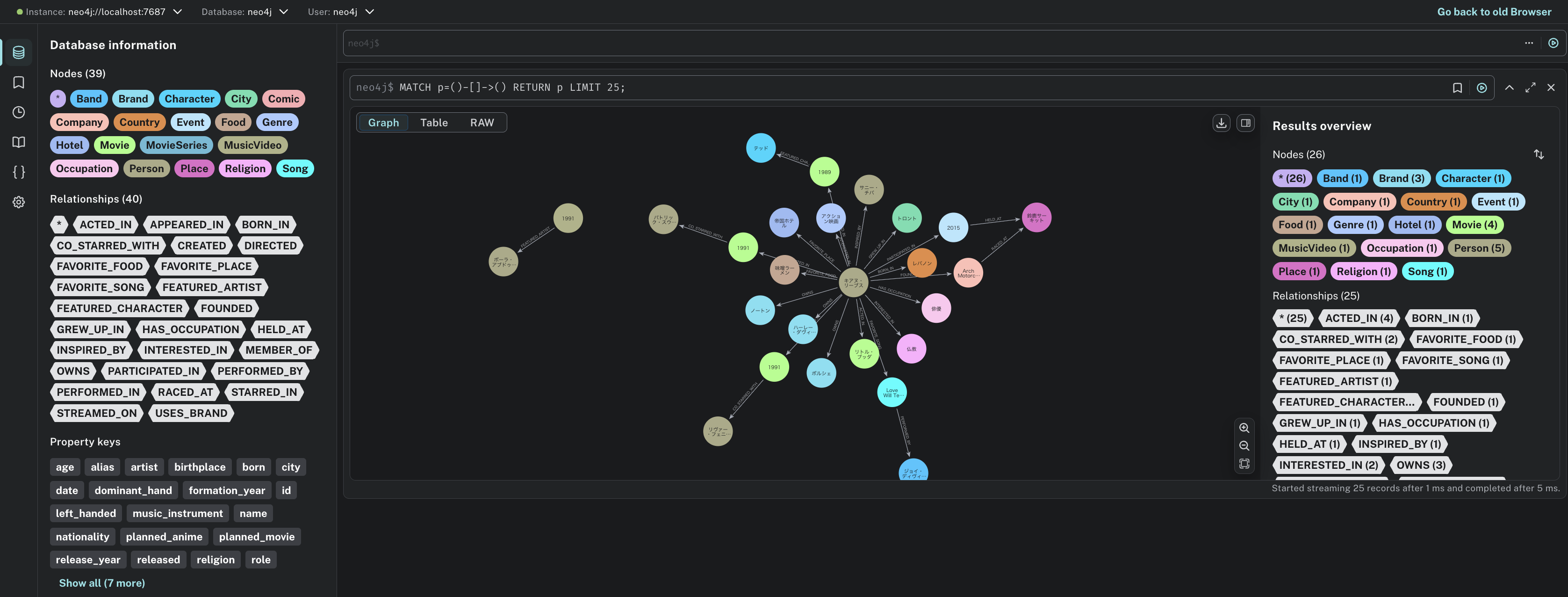
Task: Click Go back to old Browser link
Action: 1494,12
